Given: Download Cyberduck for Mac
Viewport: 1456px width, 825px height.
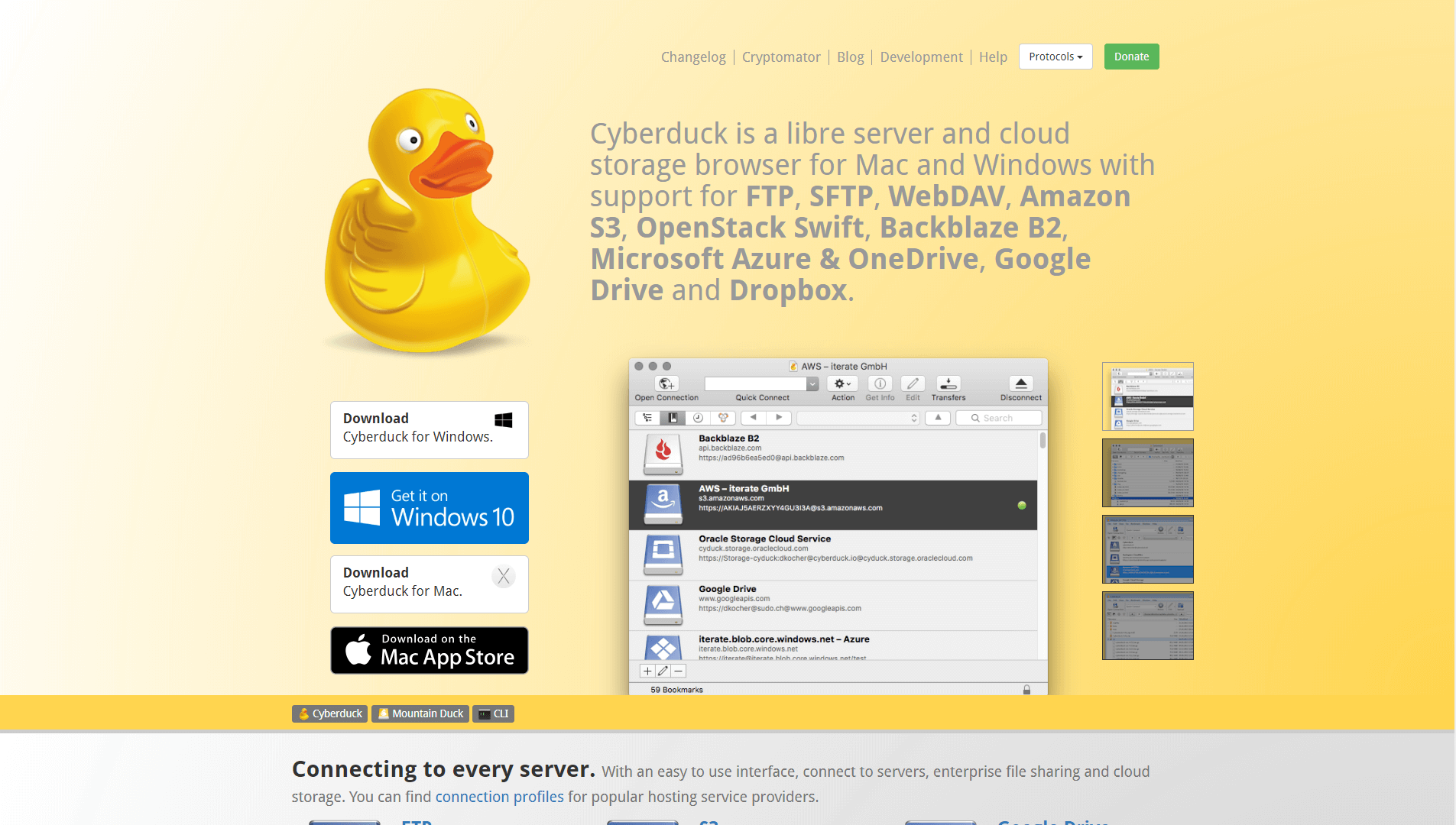Looking at the screenshot, I should 429,584.
